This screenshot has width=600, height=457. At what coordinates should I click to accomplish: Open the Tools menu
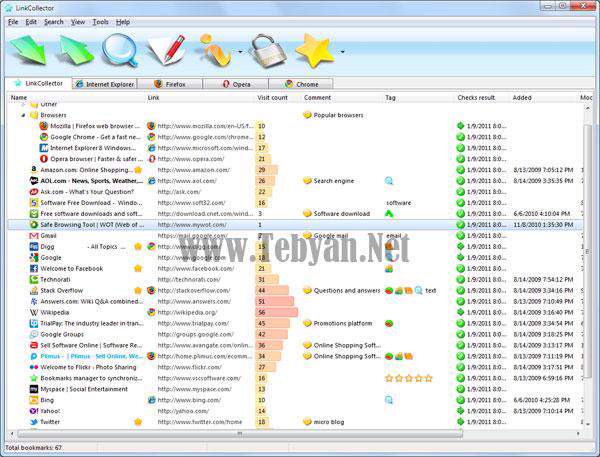tap(100, 22)
